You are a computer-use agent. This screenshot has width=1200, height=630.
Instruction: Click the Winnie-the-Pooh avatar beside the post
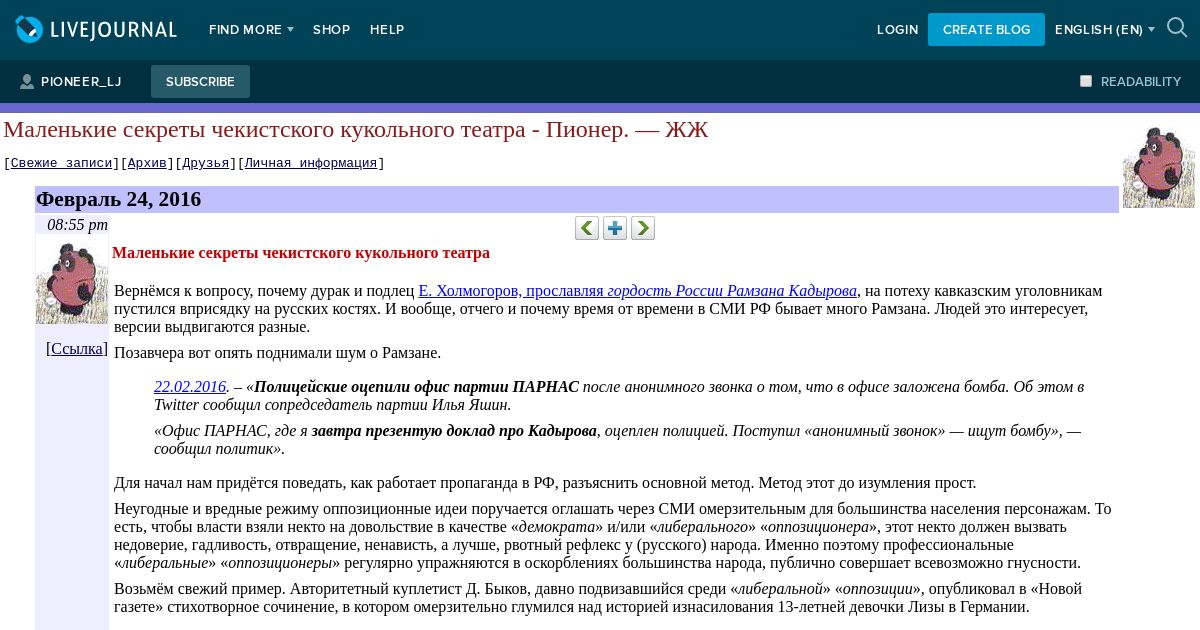tap(72, 283)
